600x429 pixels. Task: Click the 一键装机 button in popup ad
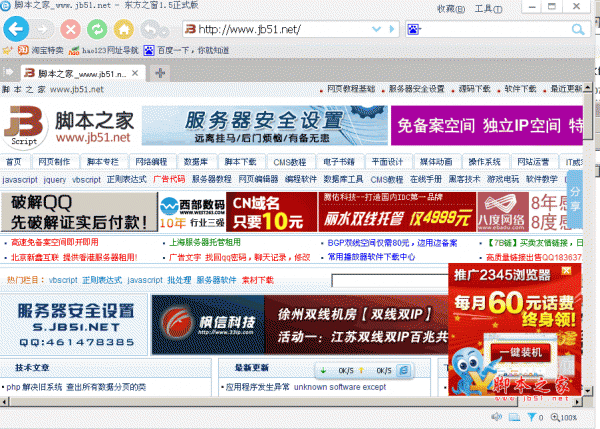coord(520,352)
